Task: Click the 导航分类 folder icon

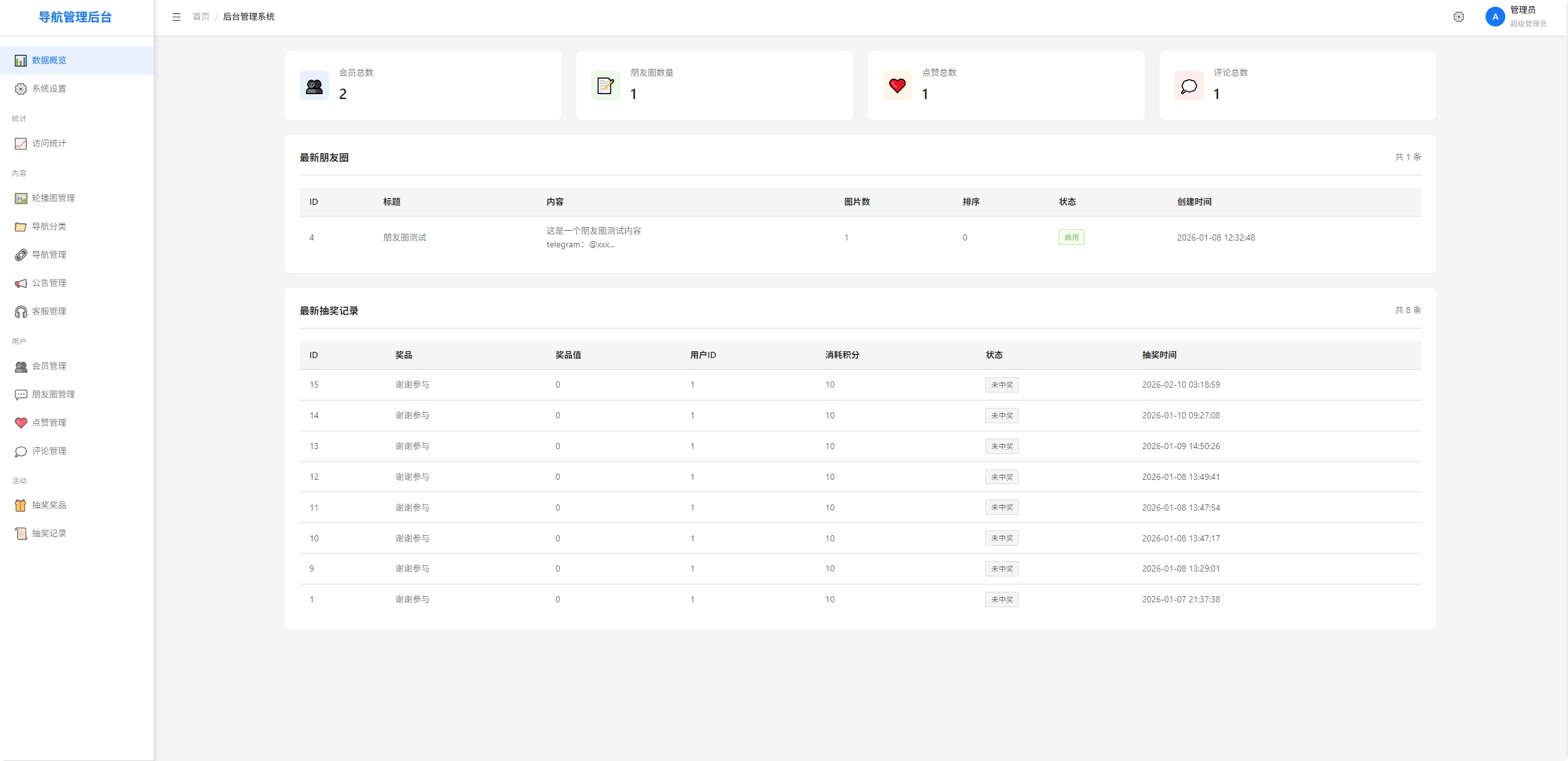Action: [21, 226]
